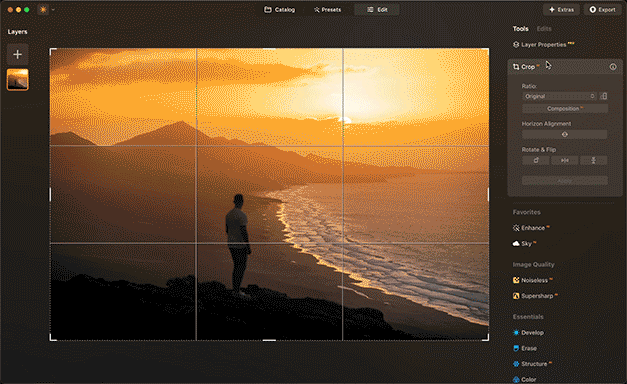The width and height of the screenshot is (627, 384).
Task: Open Layer Properties tool
Action: 543,44
